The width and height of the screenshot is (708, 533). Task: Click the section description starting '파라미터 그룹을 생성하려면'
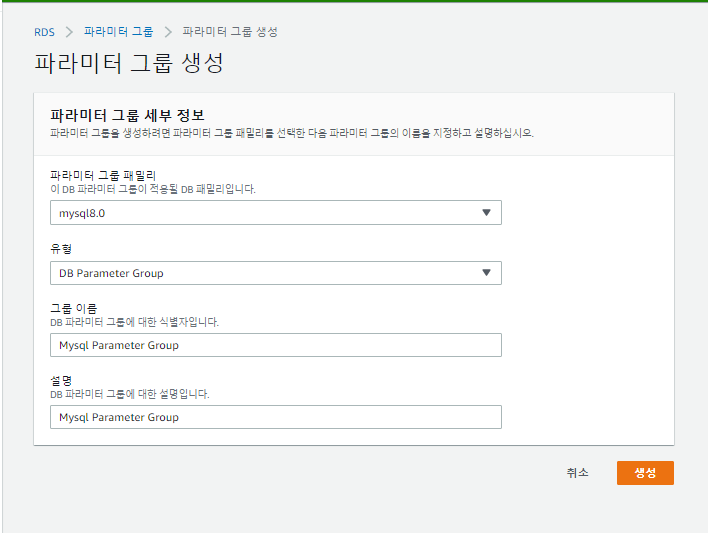292,133
